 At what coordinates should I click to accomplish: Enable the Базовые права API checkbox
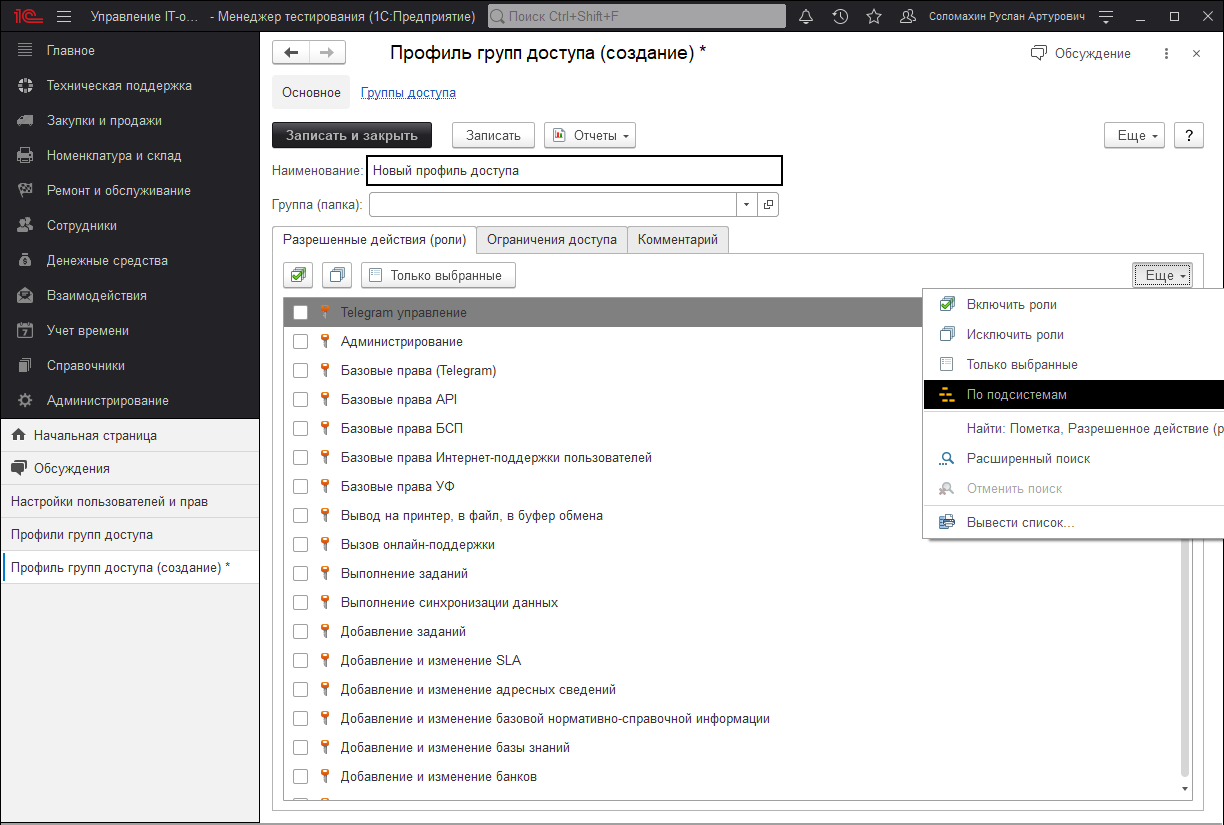coord(300,400)
